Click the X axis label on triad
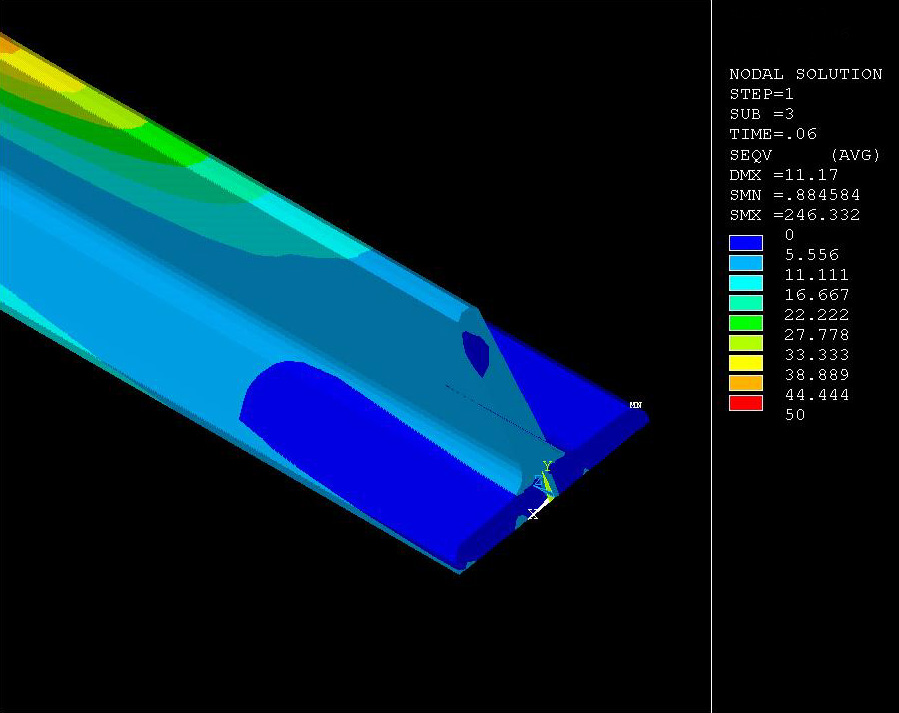This screenshot has width=899, height=713. coord(533,514)
